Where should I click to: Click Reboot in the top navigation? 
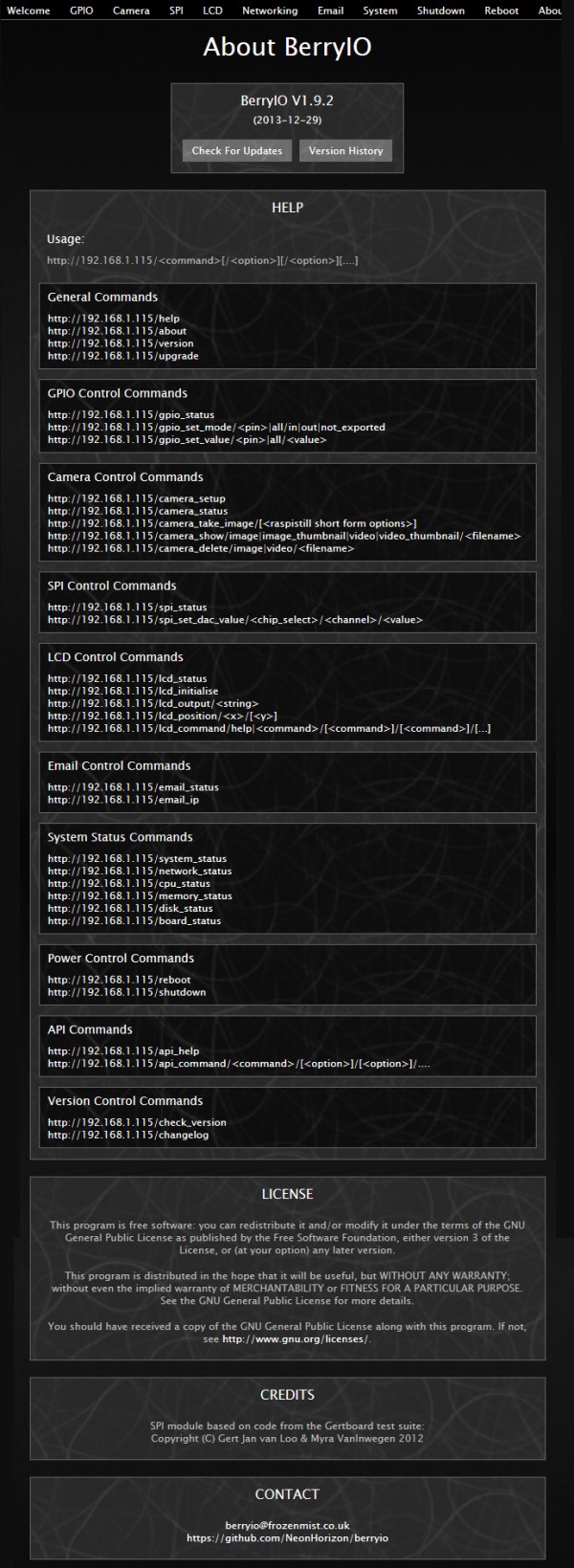tap(501, 11)
